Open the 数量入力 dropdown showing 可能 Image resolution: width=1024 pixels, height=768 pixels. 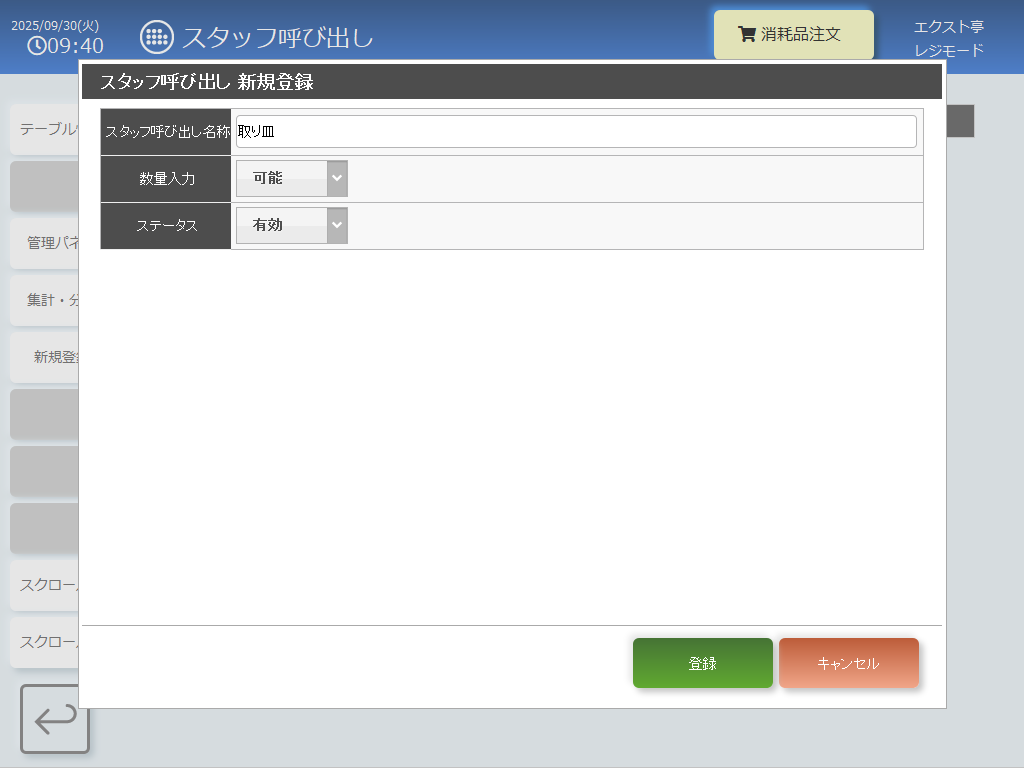pyautogui.click(x=291, y=179)
